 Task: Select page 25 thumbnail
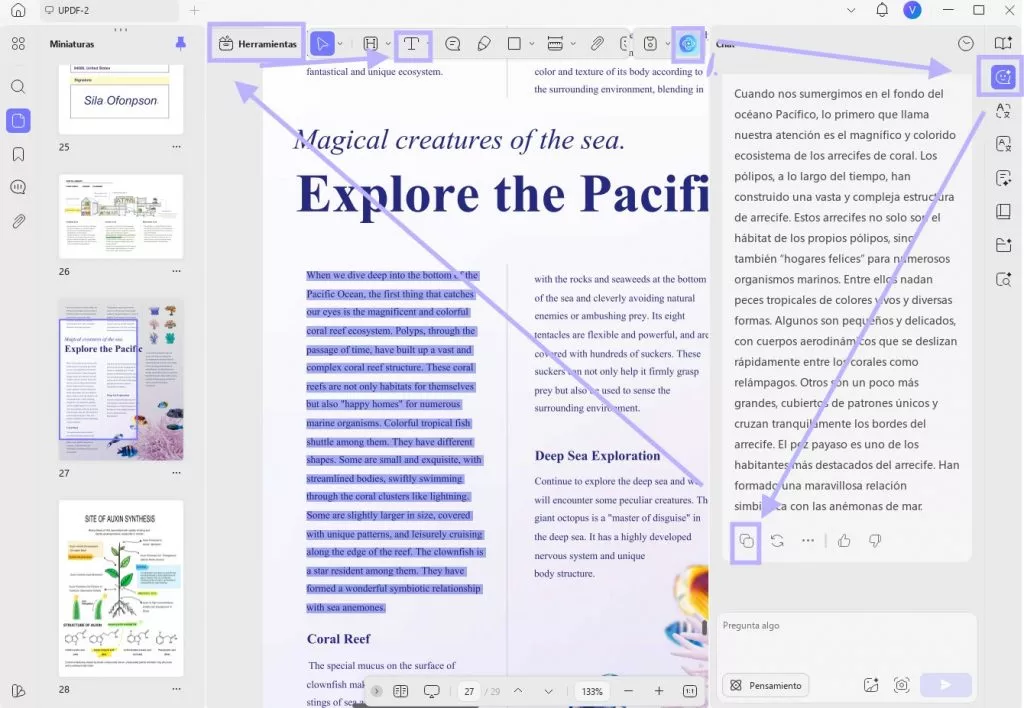click(121, 99)
